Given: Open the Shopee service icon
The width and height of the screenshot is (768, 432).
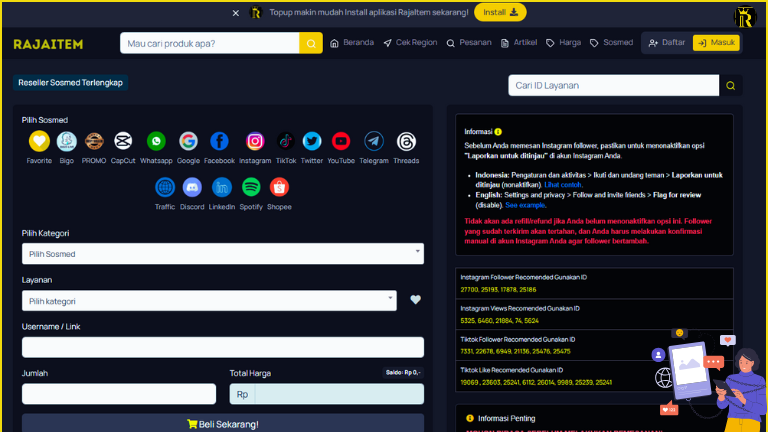Looking at the screenshot, I should pos(279,187).
